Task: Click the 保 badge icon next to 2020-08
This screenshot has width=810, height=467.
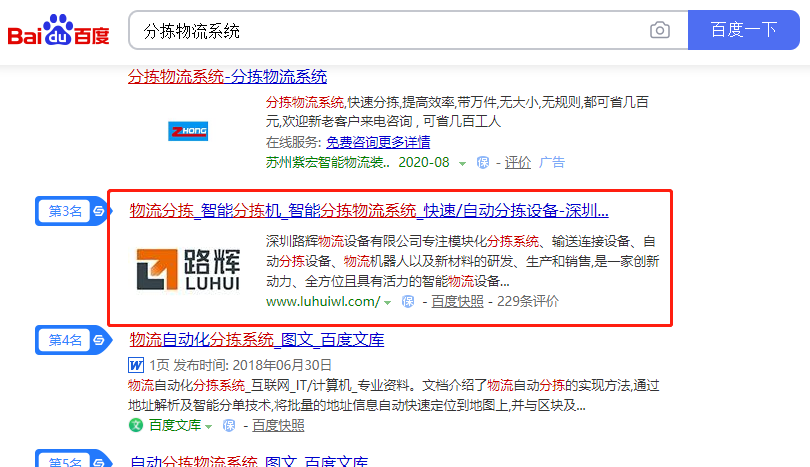Action: tap(482, 163)
